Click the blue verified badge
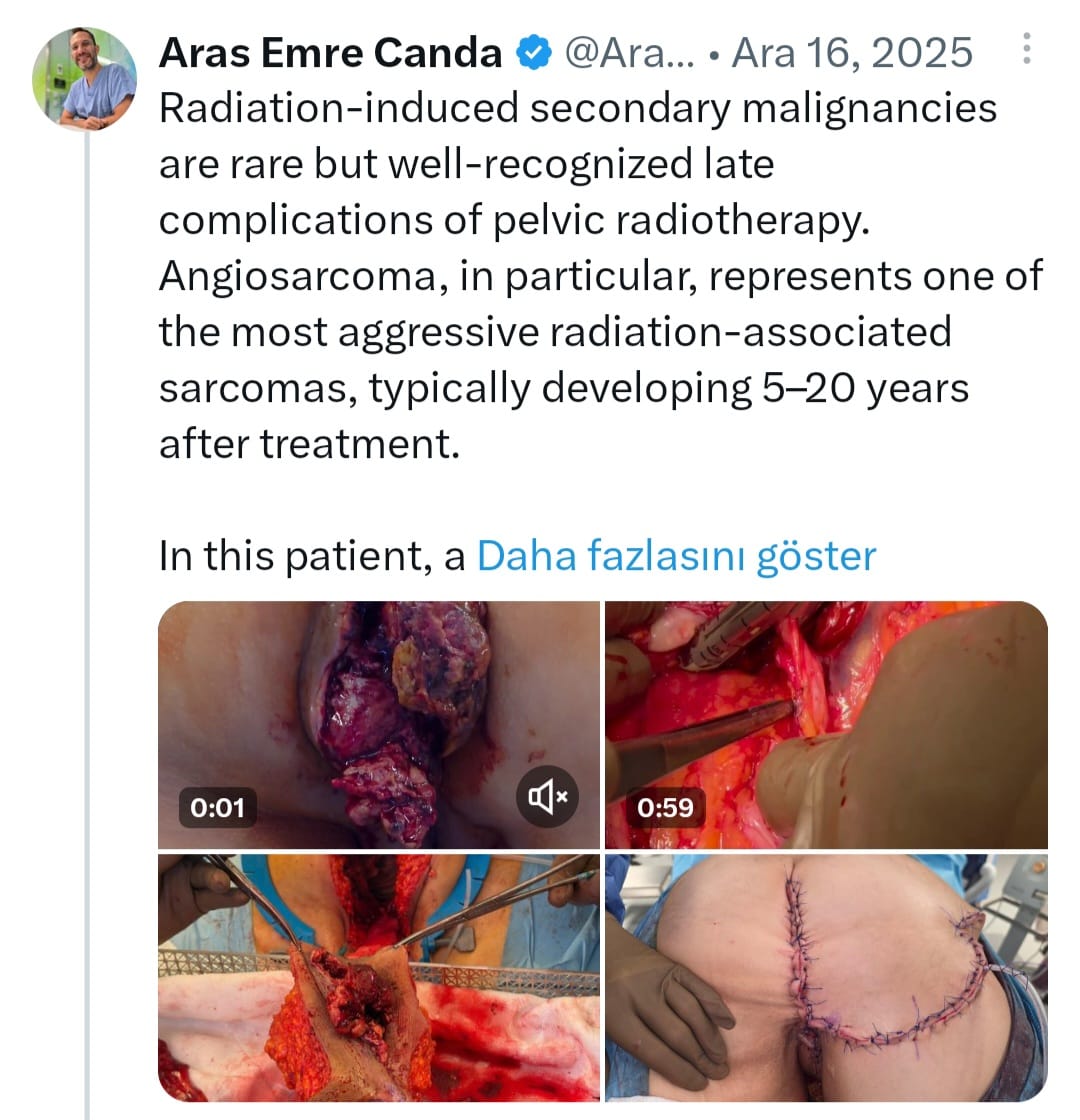This screenshot has height=1120, width=1080. click(x=533, y=54)
